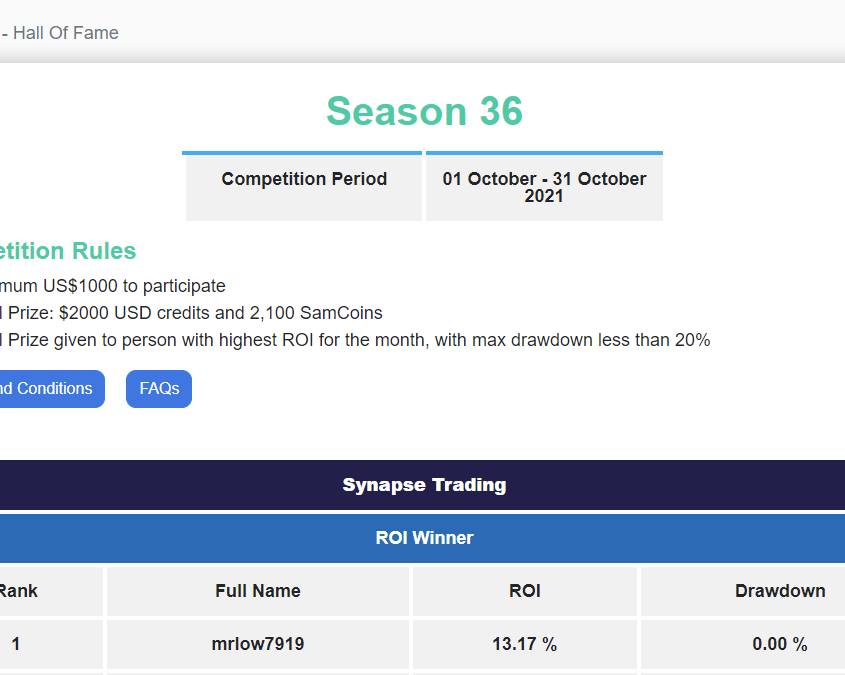Click the Season 36 heading

click(x=424, y=111)
